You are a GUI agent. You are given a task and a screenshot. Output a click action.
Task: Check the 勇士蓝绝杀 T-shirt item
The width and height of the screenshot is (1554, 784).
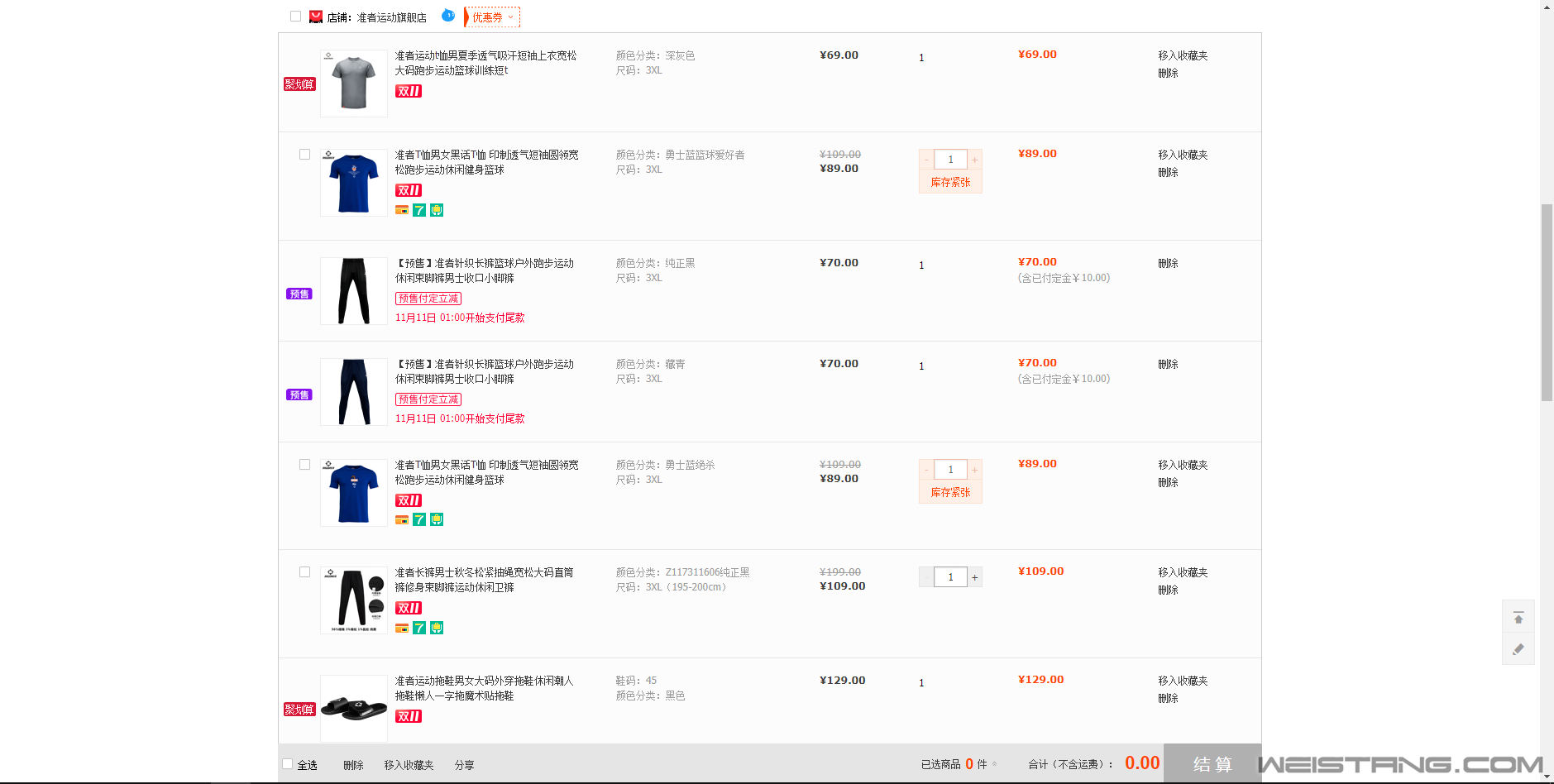(304, 465)
